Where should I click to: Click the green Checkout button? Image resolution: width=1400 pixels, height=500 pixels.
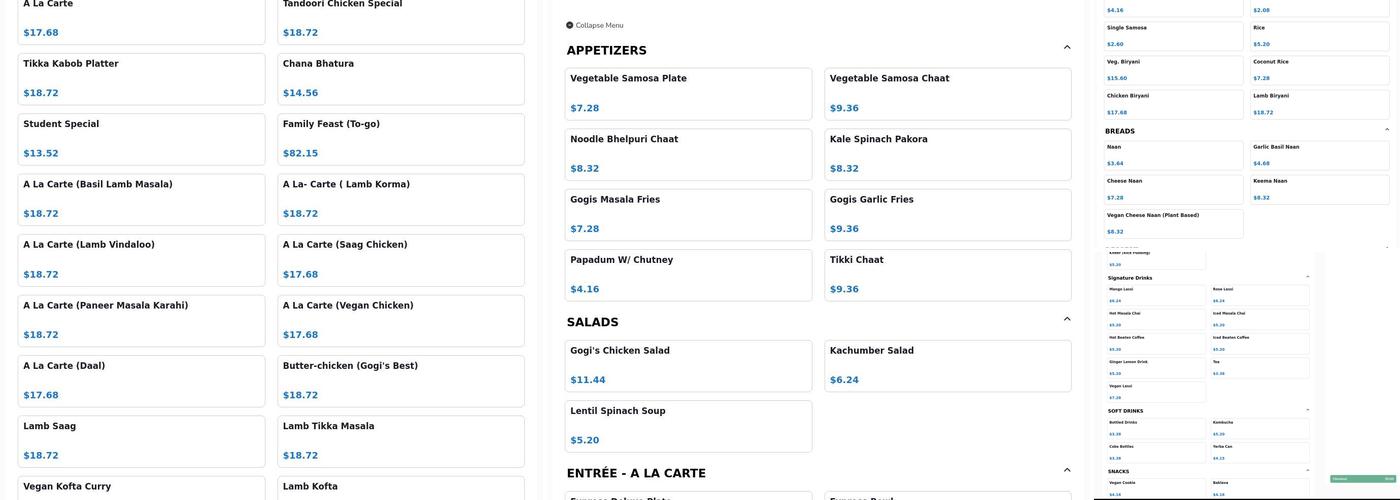click(1362, 479)
